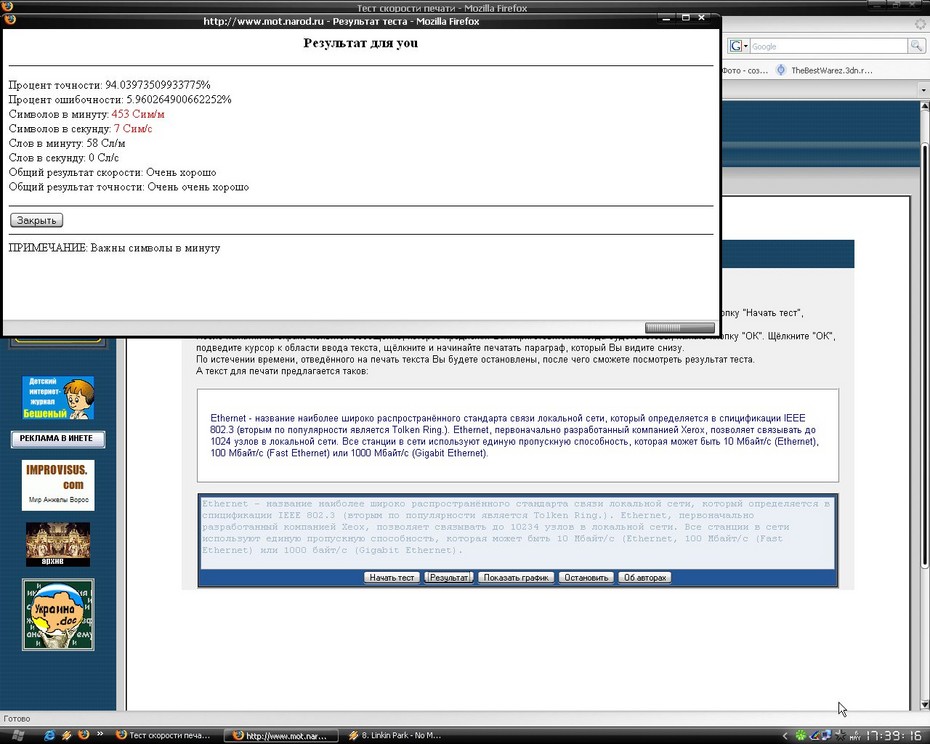
Task: Launch Internet Explorer from quick launch
Action: (x=50, y=735)
